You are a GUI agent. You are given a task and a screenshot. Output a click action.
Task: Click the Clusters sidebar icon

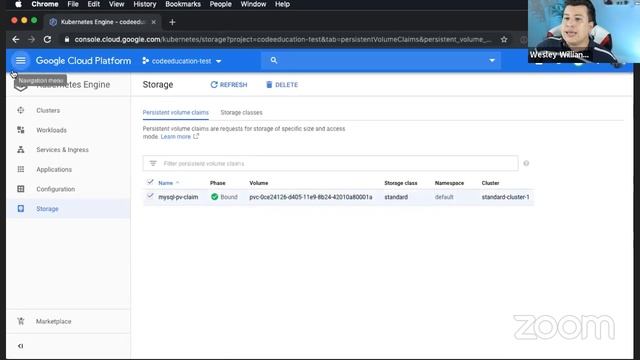(20, 110)
